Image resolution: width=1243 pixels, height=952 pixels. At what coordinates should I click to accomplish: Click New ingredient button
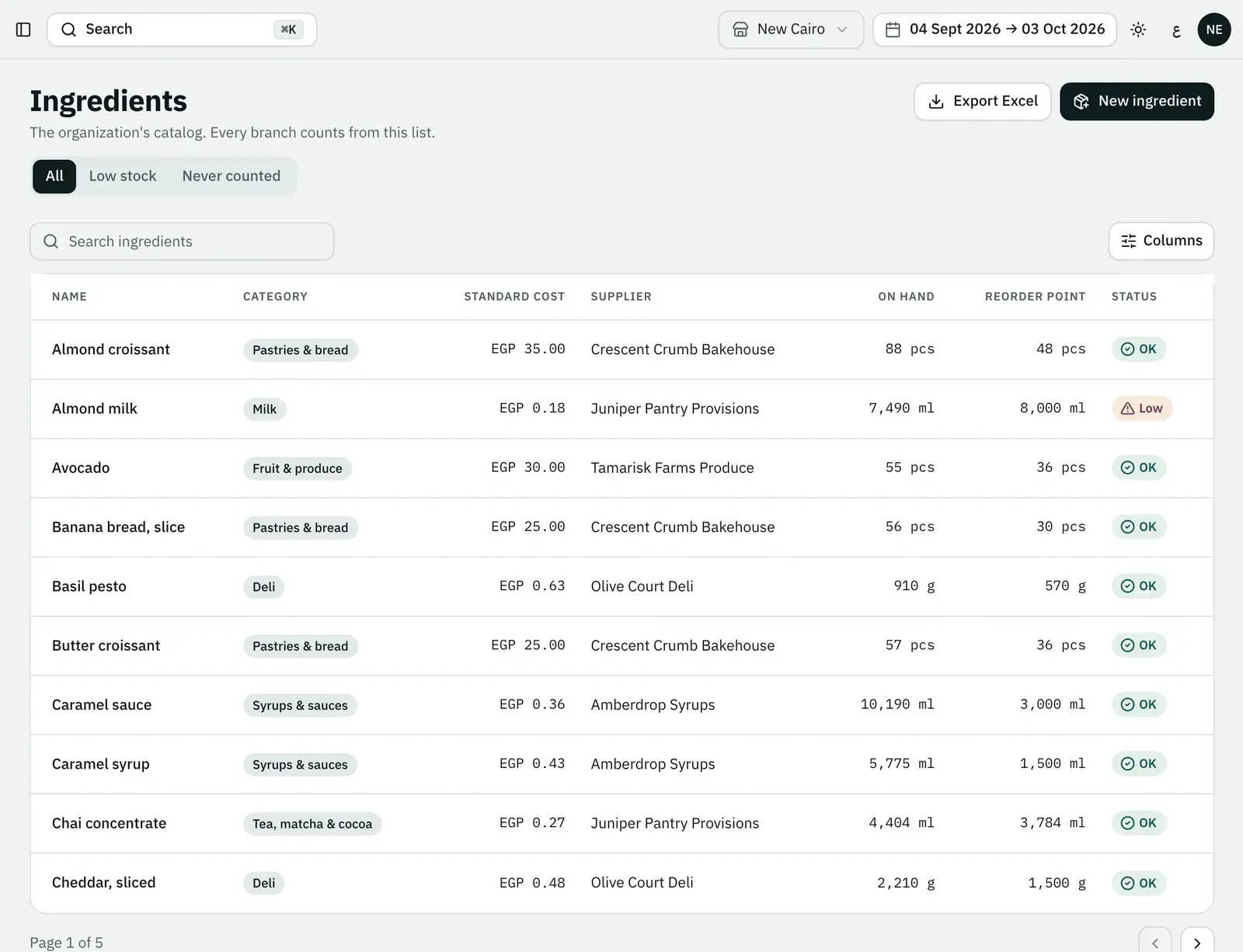click(x=1137, y=102)
